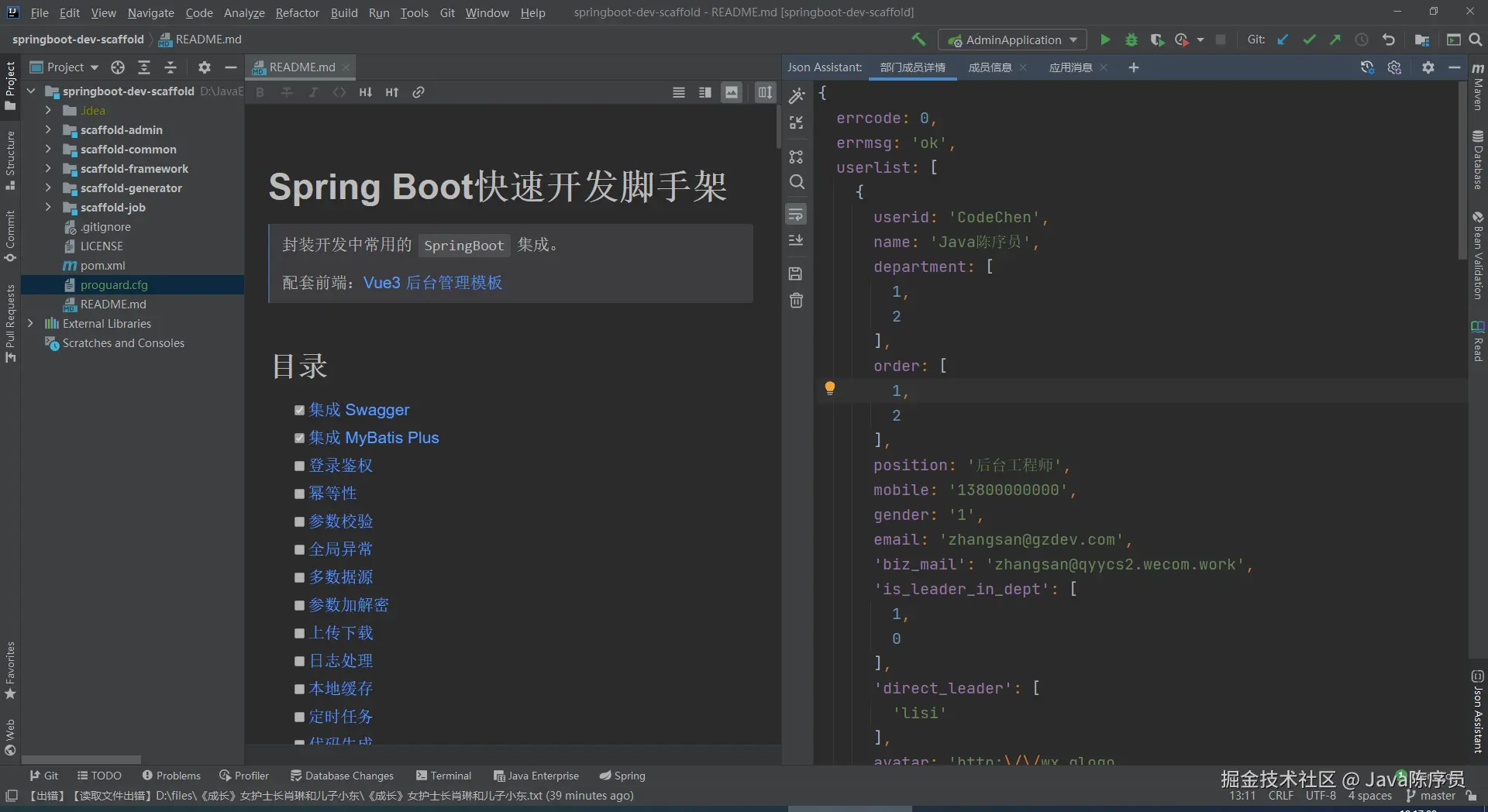This screenshot has height=812, width=1488.
Task: Check the 幂等性 checkbox
Action: [299, 494]
